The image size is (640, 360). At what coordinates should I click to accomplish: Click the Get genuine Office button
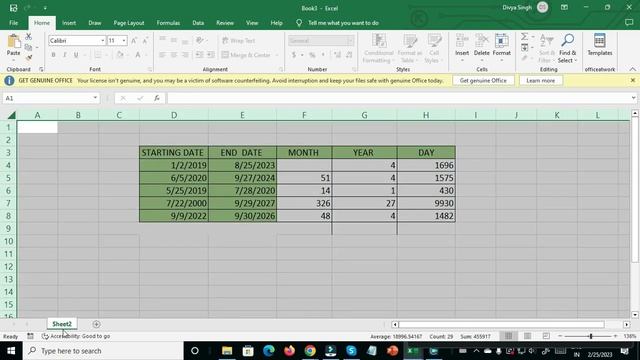[483, 80]
